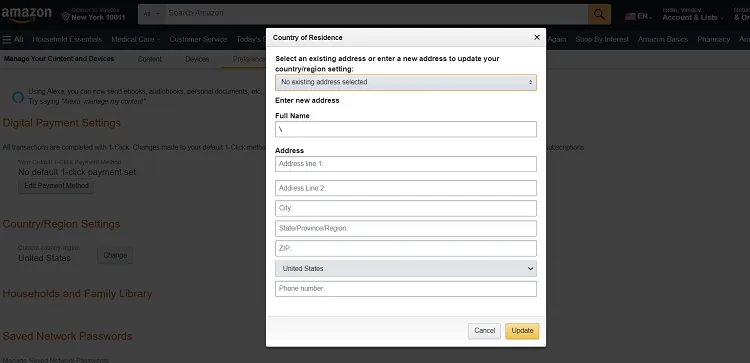Click the Update button
Image resolution: width=750 pixels, height=363 pixels.
(522, 331)
